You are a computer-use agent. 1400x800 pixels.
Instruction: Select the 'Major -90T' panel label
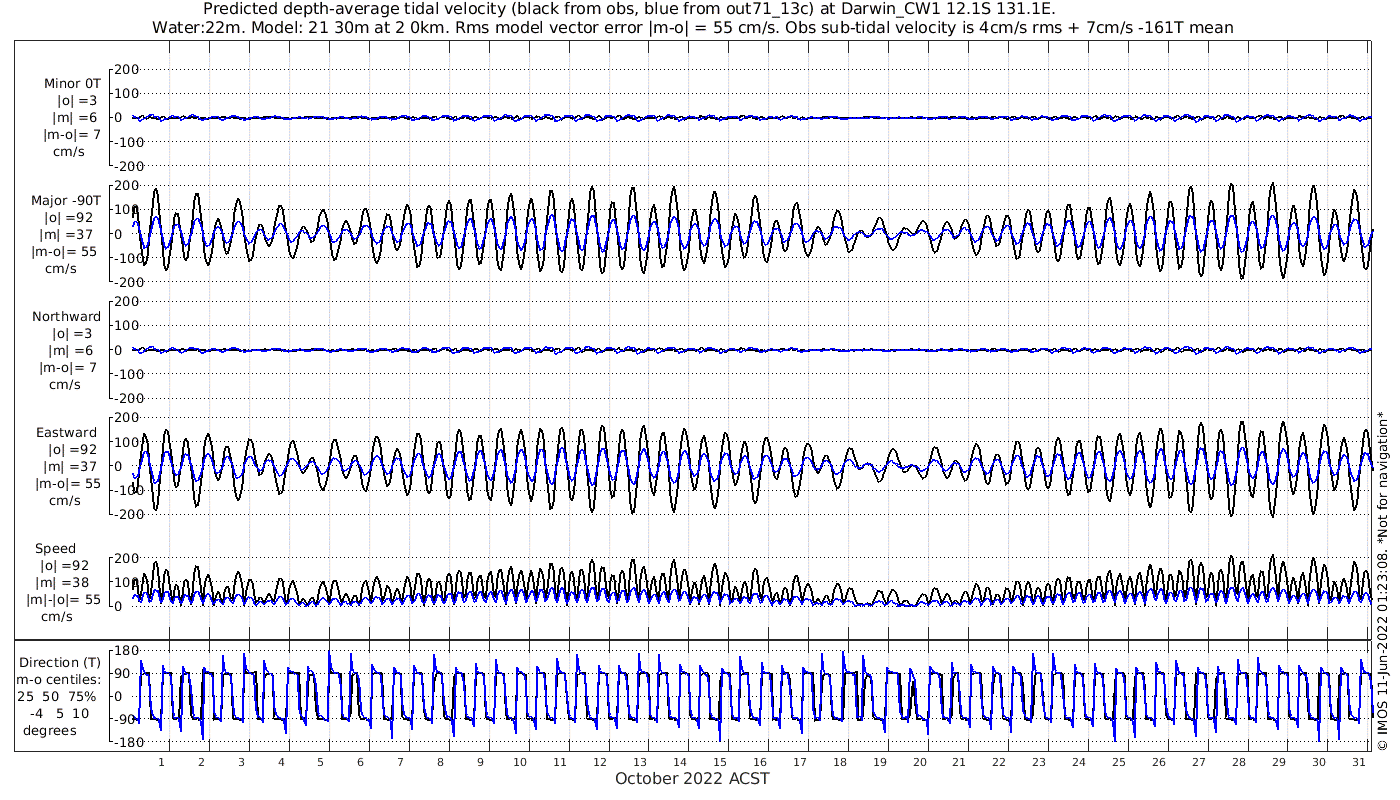point(66,201)
